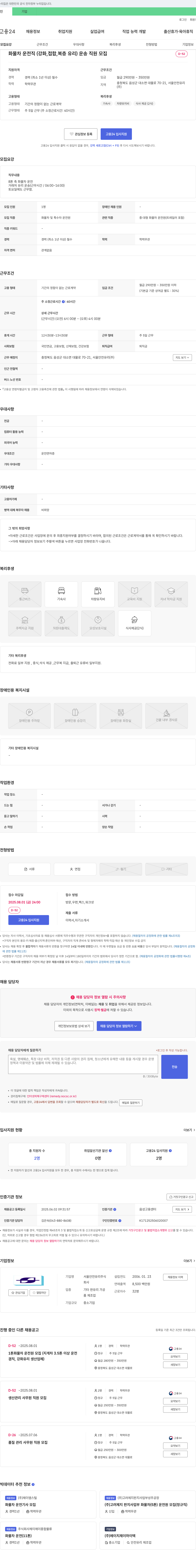Click the 차량유지비 welfare icon

pyautogui.click(x=98, y=594)
